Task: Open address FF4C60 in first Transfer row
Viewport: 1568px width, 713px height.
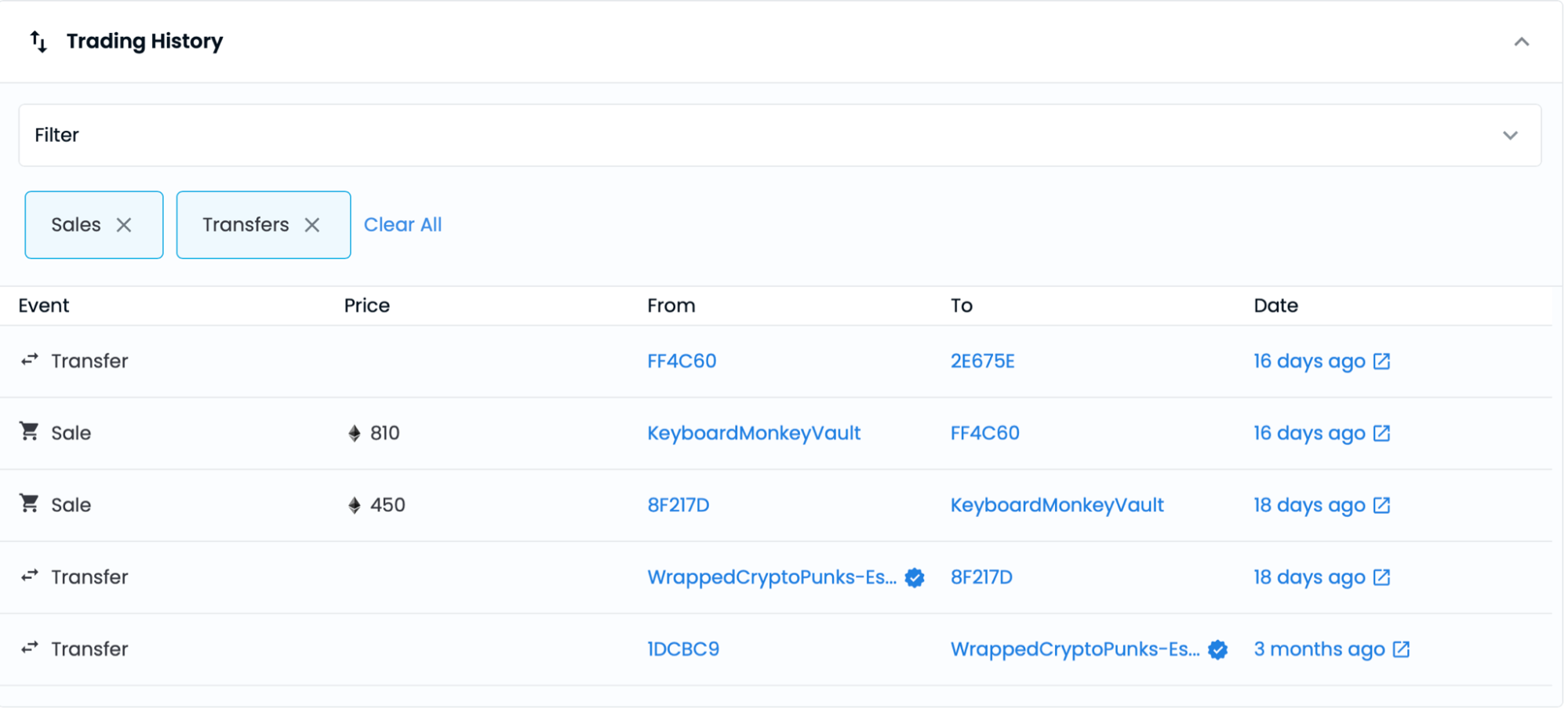Action: coord(682,361)
